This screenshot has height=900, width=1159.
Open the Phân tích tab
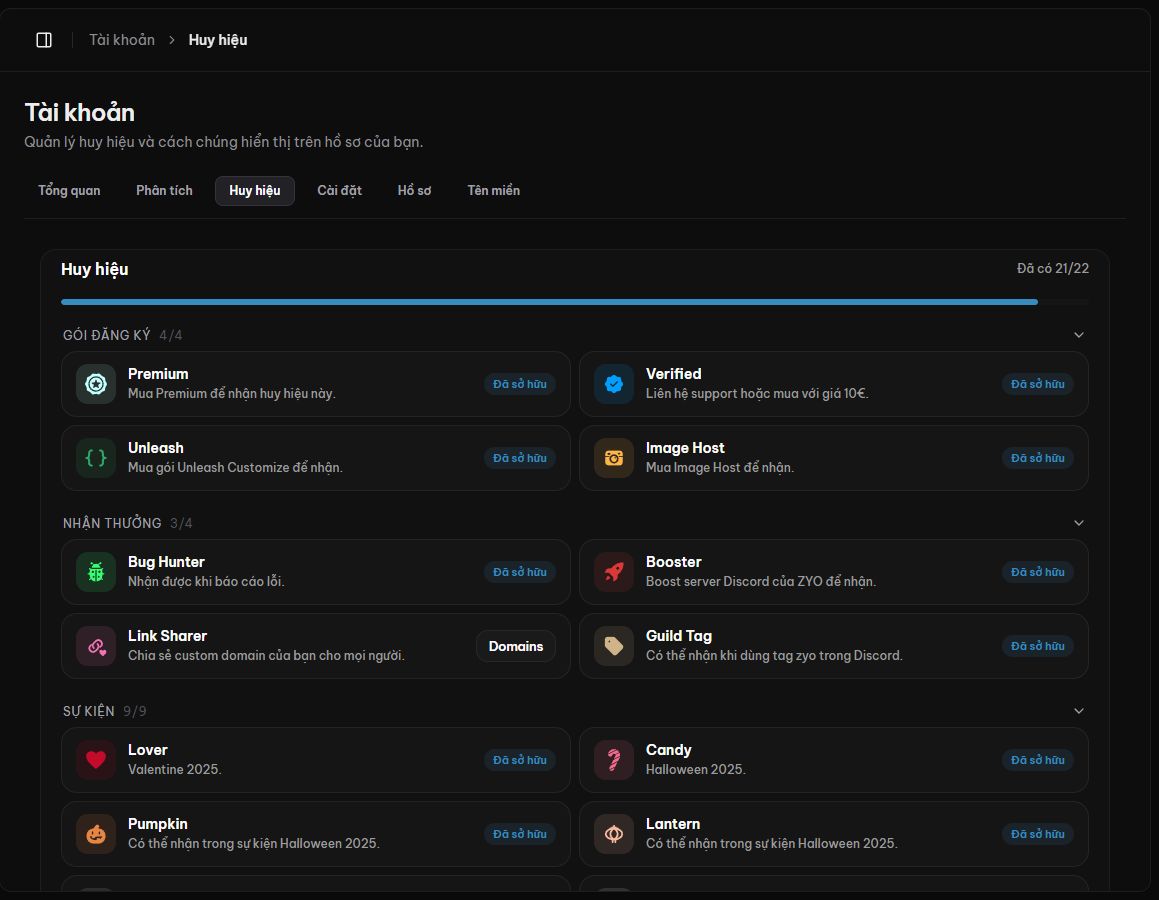(164, 191)
